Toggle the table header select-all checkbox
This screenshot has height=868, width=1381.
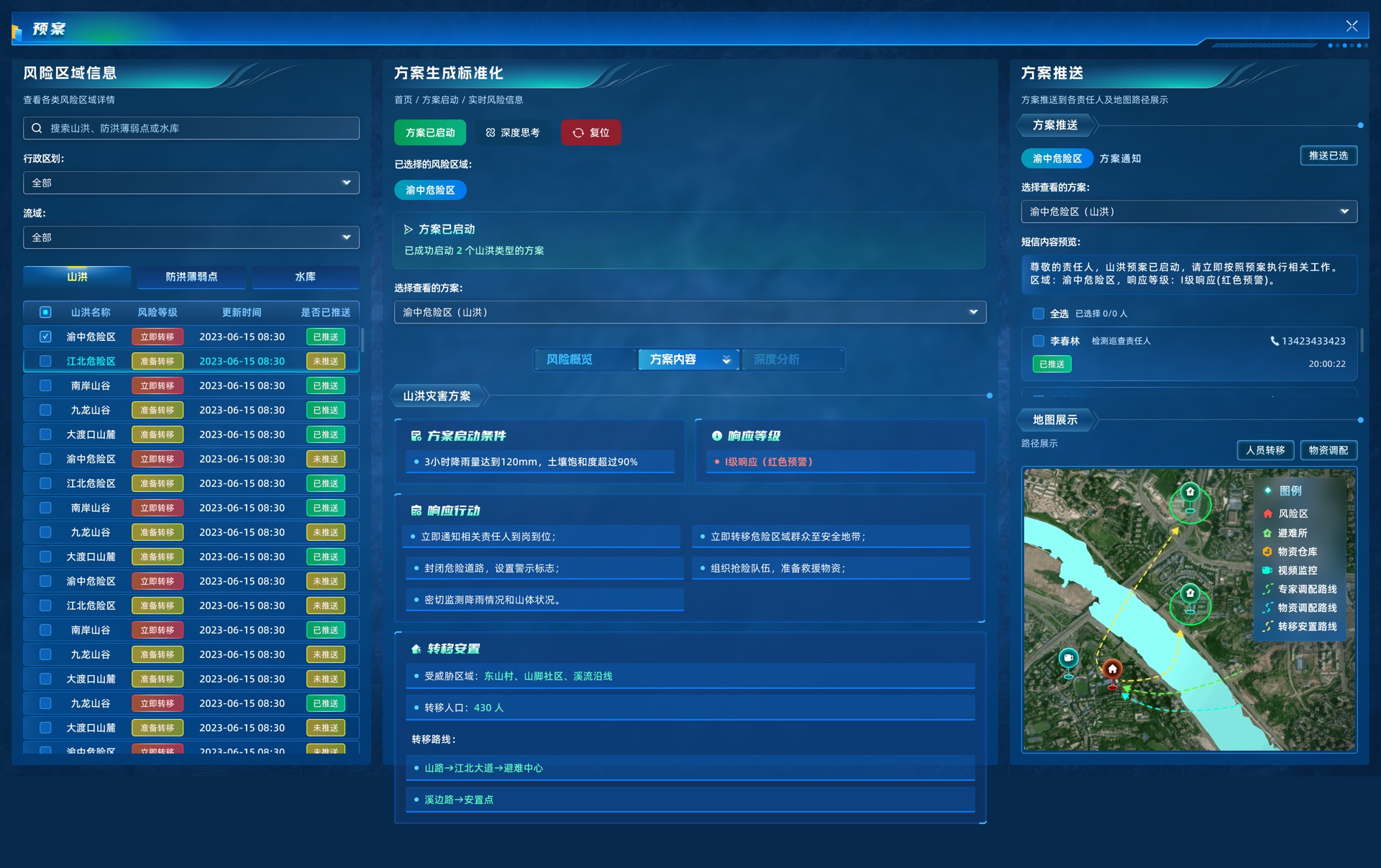[45, 312]
